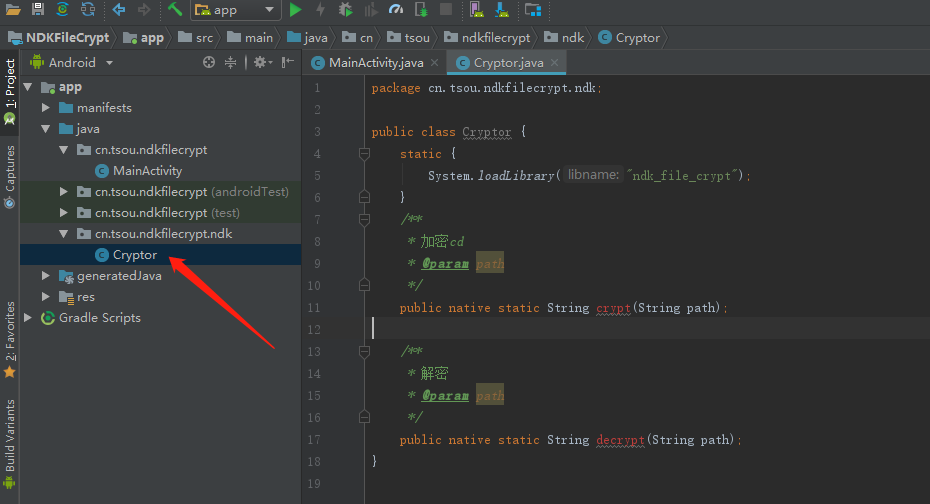Fold the static block at line 4

click(x=364, y=154)
